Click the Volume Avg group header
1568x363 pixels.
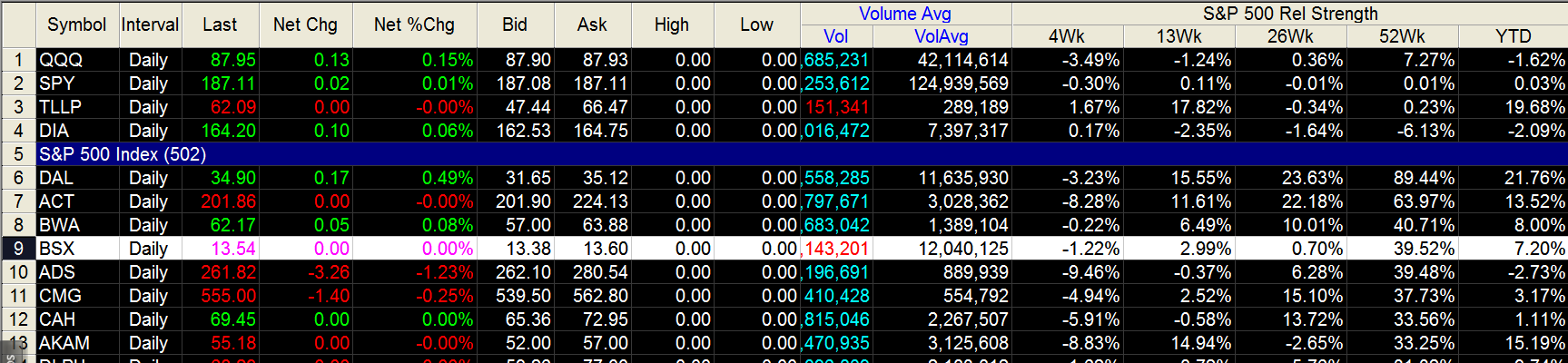tap(904, 14)
